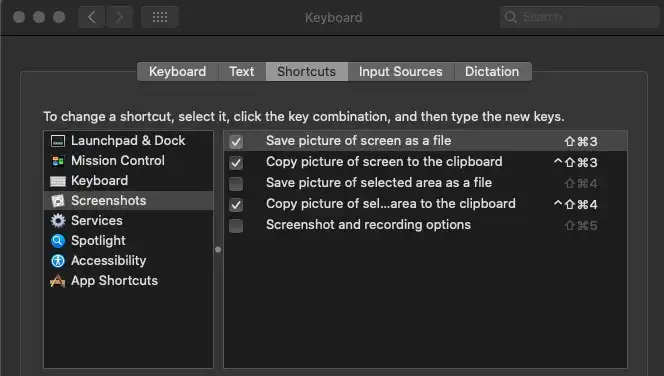Show all preferences grid button
Viewport: 664px width, 376px height.
[160, 17]
